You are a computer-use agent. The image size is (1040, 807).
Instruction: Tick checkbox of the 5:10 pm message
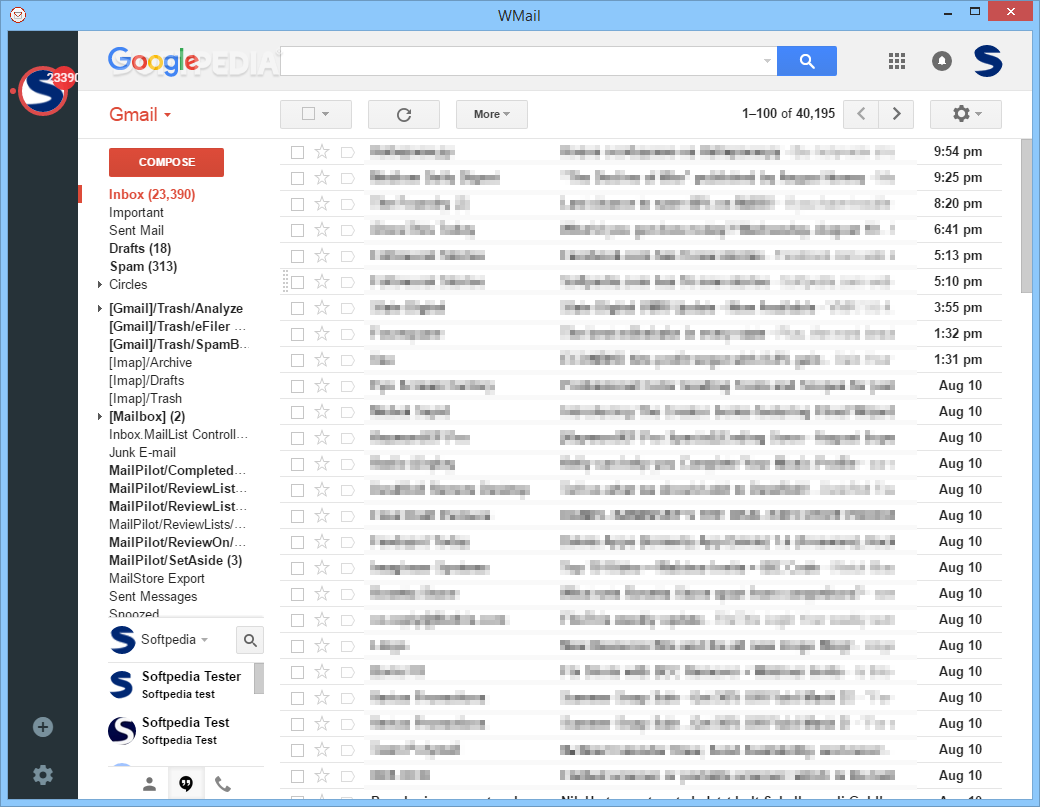(x=297, y=282)
